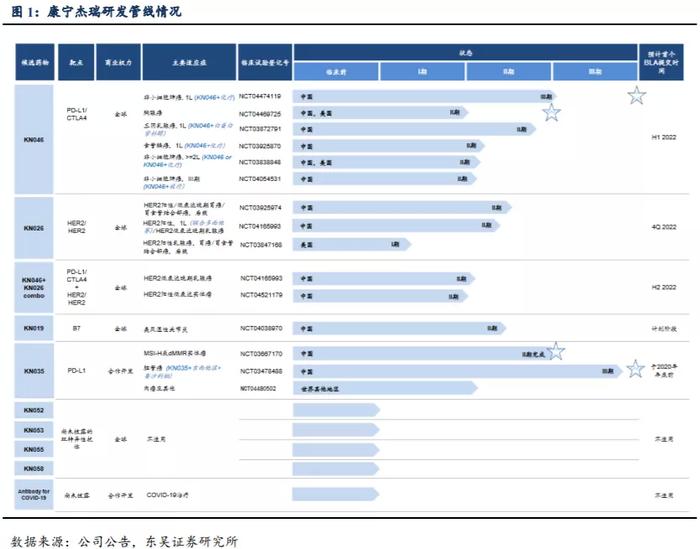Viewport: 700px width, 549px height.
Task: Select the KN053 drug cell
Action: coord(34,430)
